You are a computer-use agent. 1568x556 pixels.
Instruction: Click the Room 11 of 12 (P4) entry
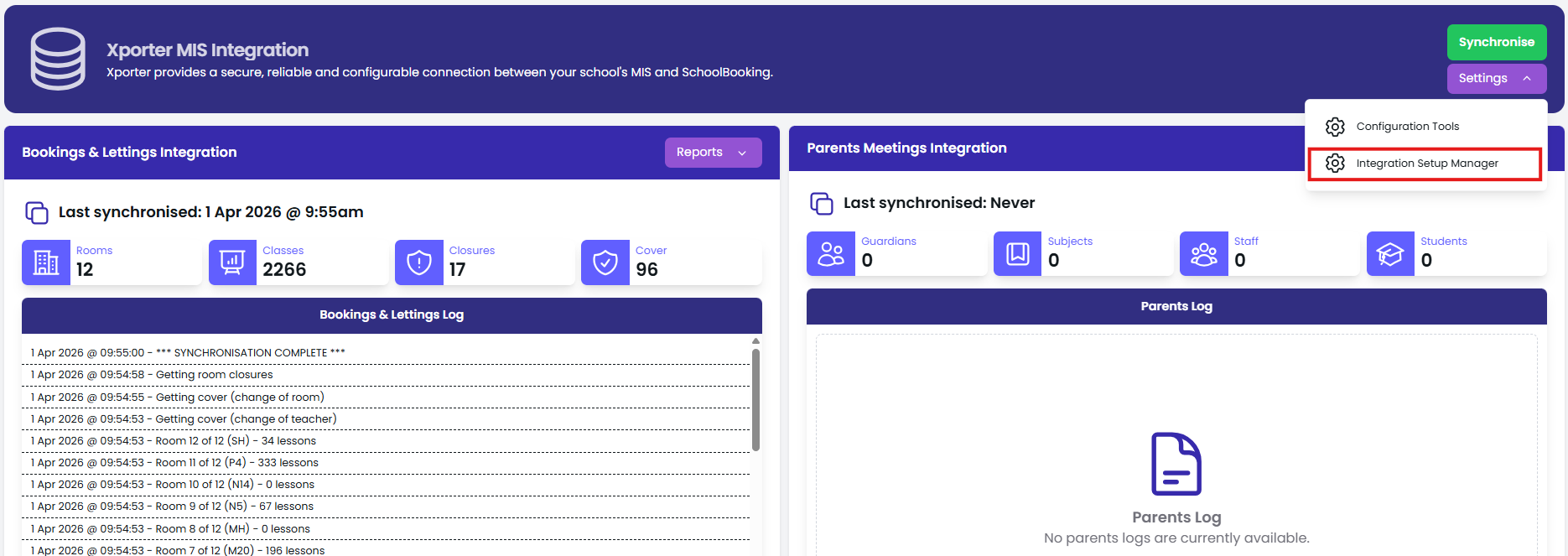386,463
